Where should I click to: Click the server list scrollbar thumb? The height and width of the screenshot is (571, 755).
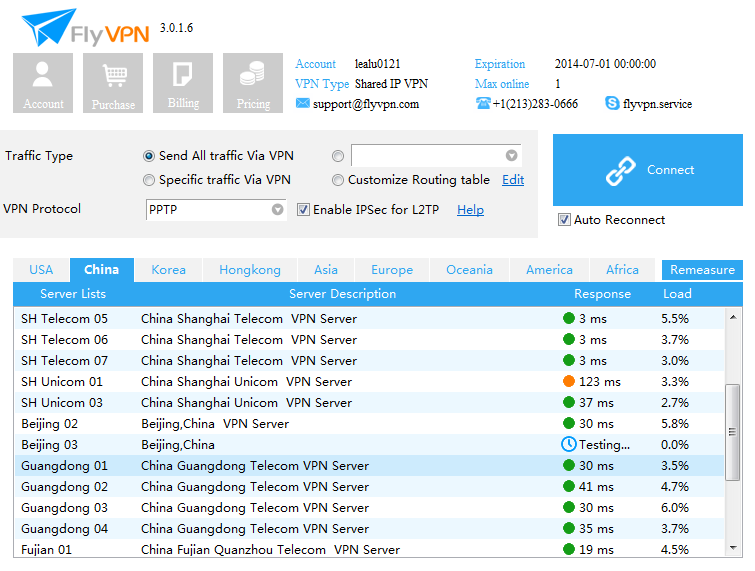[732, 432]
